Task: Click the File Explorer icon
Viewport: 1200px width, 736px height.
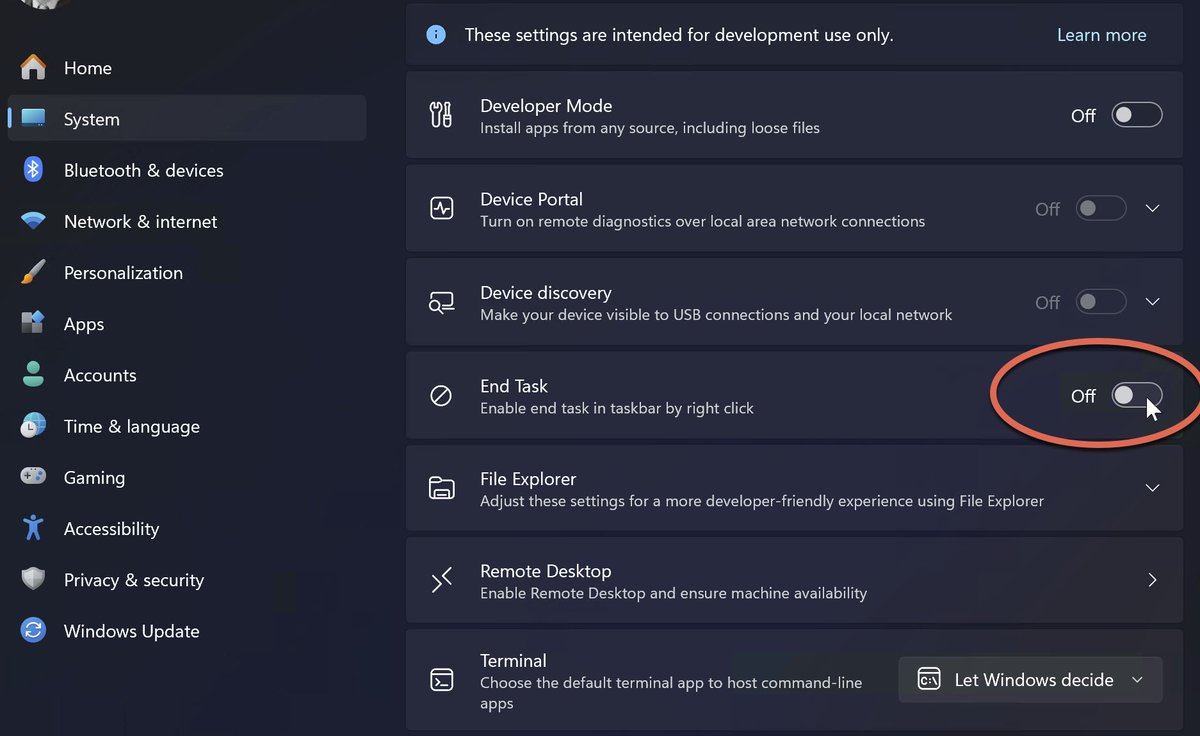Action: pyautogui.click(x=441, y=487)
